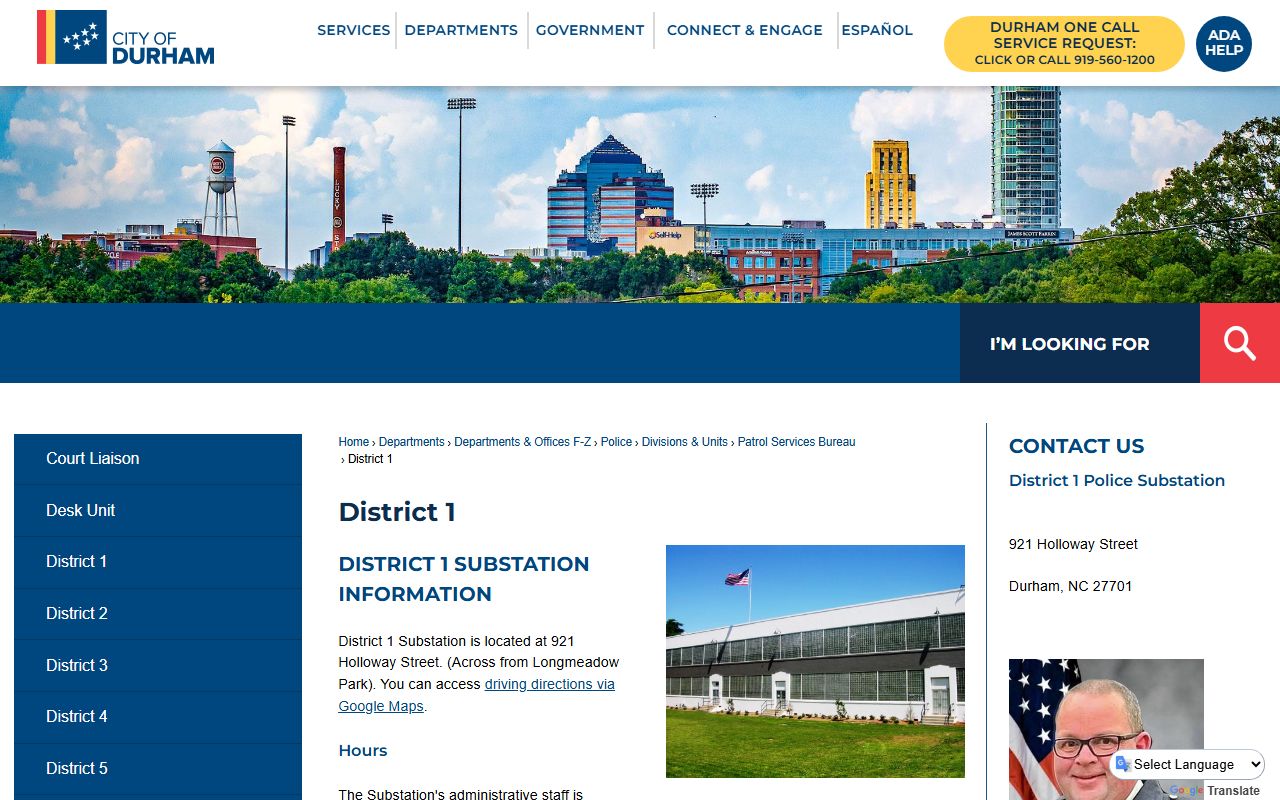Open Court Liaison in sidebar

click(x=93, y=458)
